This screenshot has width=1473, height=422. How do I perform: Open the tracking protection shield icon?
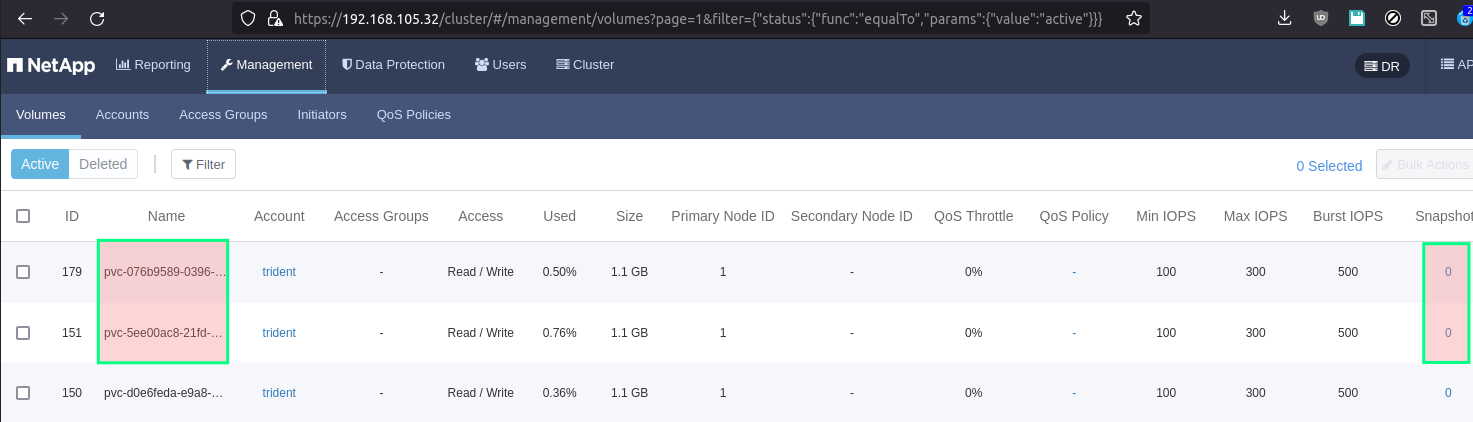pyautogui.click(x=249, y=19)
